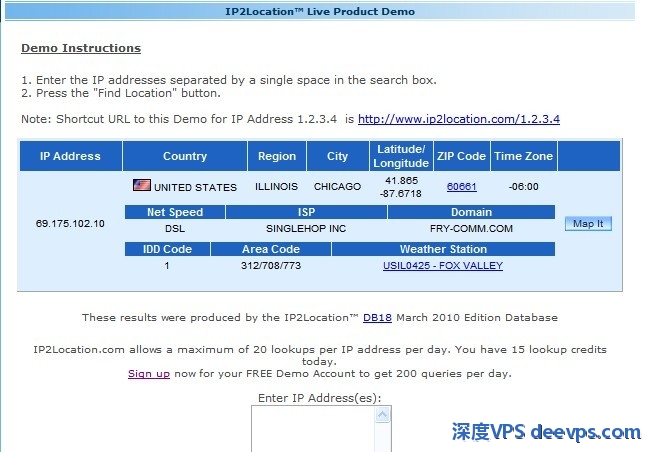
Task: Select the SINGLEHOP INC ISP value
Action: pyautogui.click(x=306, y=229)
